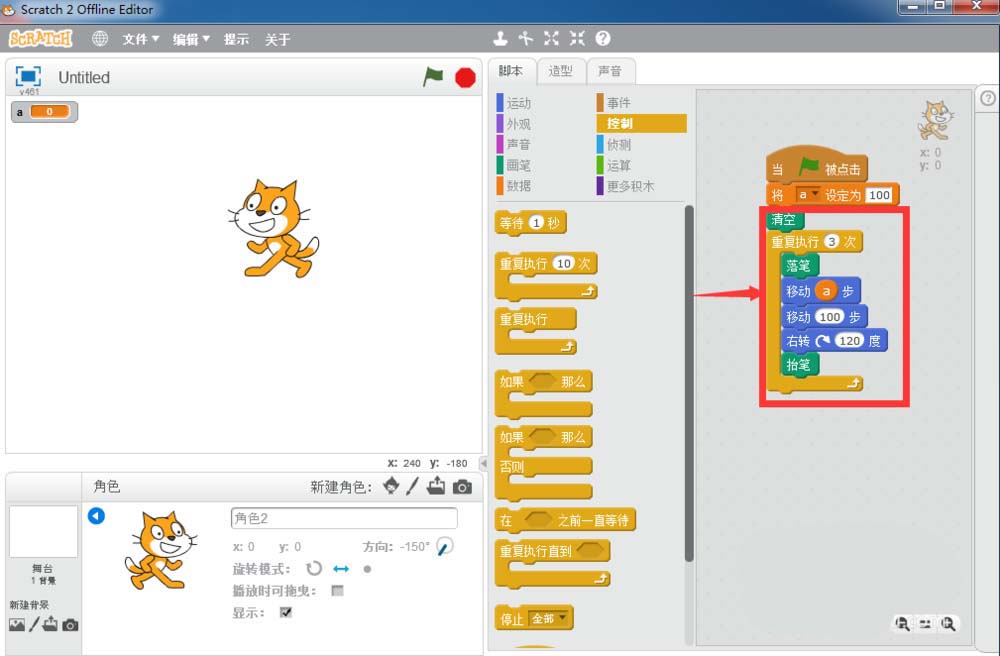
Task: Select the Grow sprite tool
Action: (x=552, y=38)
